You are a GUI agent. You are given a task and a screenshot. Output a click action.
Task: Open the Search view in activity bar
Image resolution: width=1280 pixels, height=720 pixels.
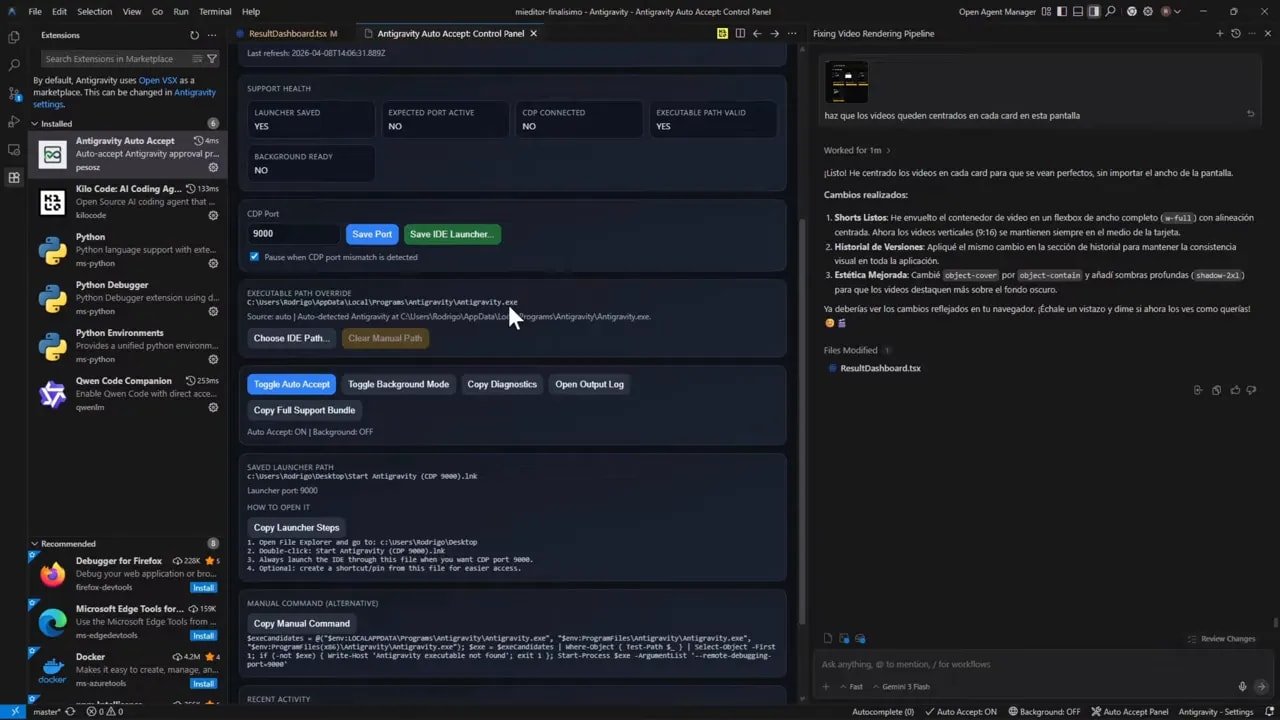(14, 65)
